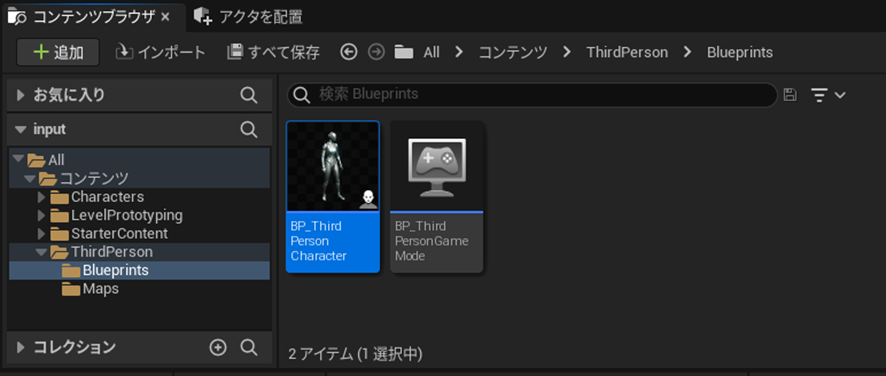Screen dimensions: 886x376
Task: Search within お気に入り using magnifier icon
Action: point(249,95)
